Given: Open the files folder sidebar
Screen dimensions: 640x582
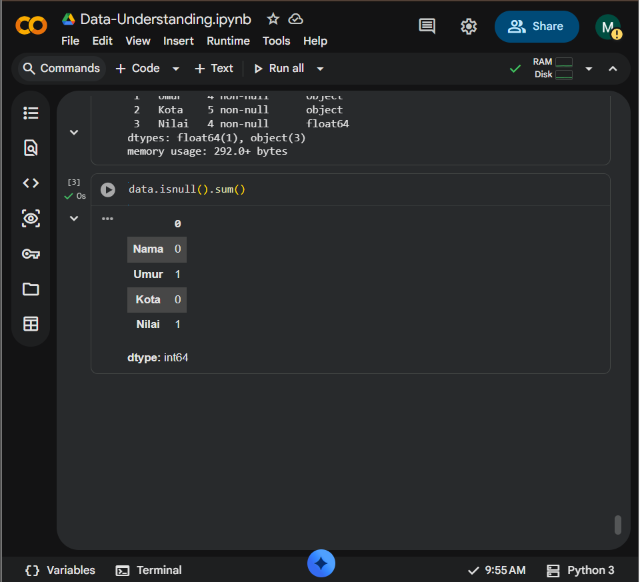Looking at the screenshot, I should coord(31,289).
